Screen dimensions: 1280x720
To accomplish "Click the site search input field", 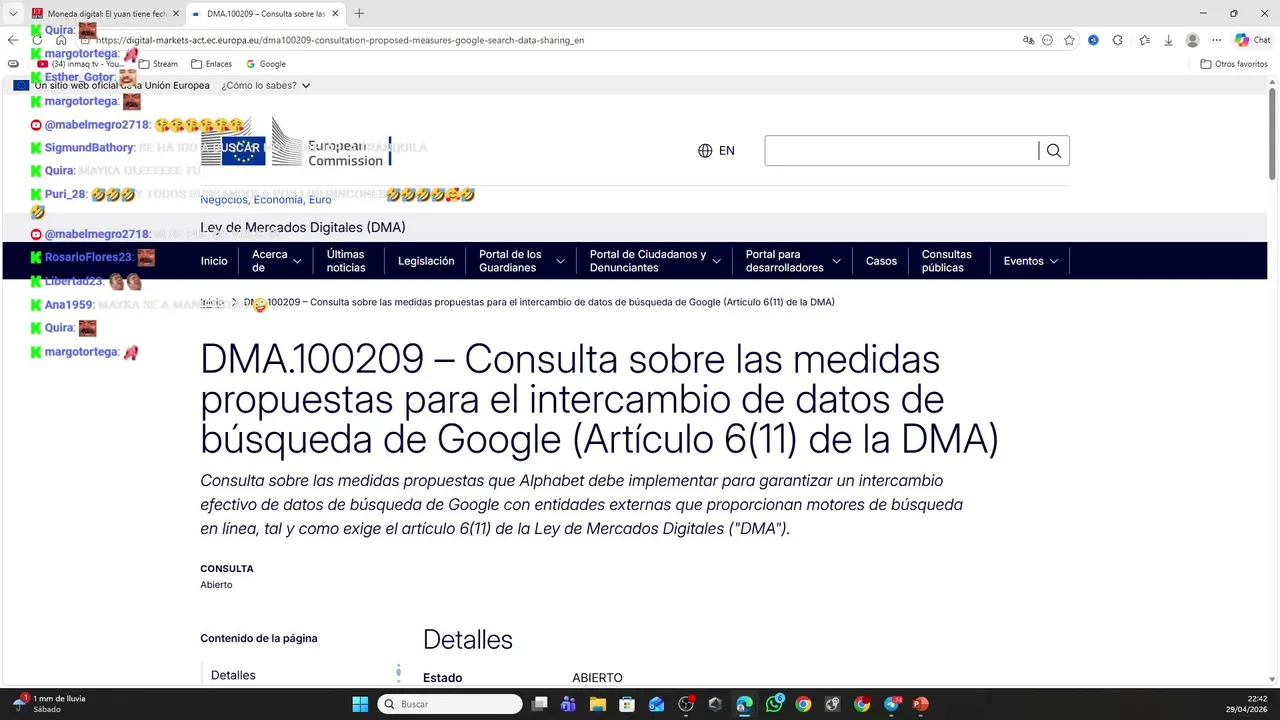I will pyautogui.click(x=901, y=151).
